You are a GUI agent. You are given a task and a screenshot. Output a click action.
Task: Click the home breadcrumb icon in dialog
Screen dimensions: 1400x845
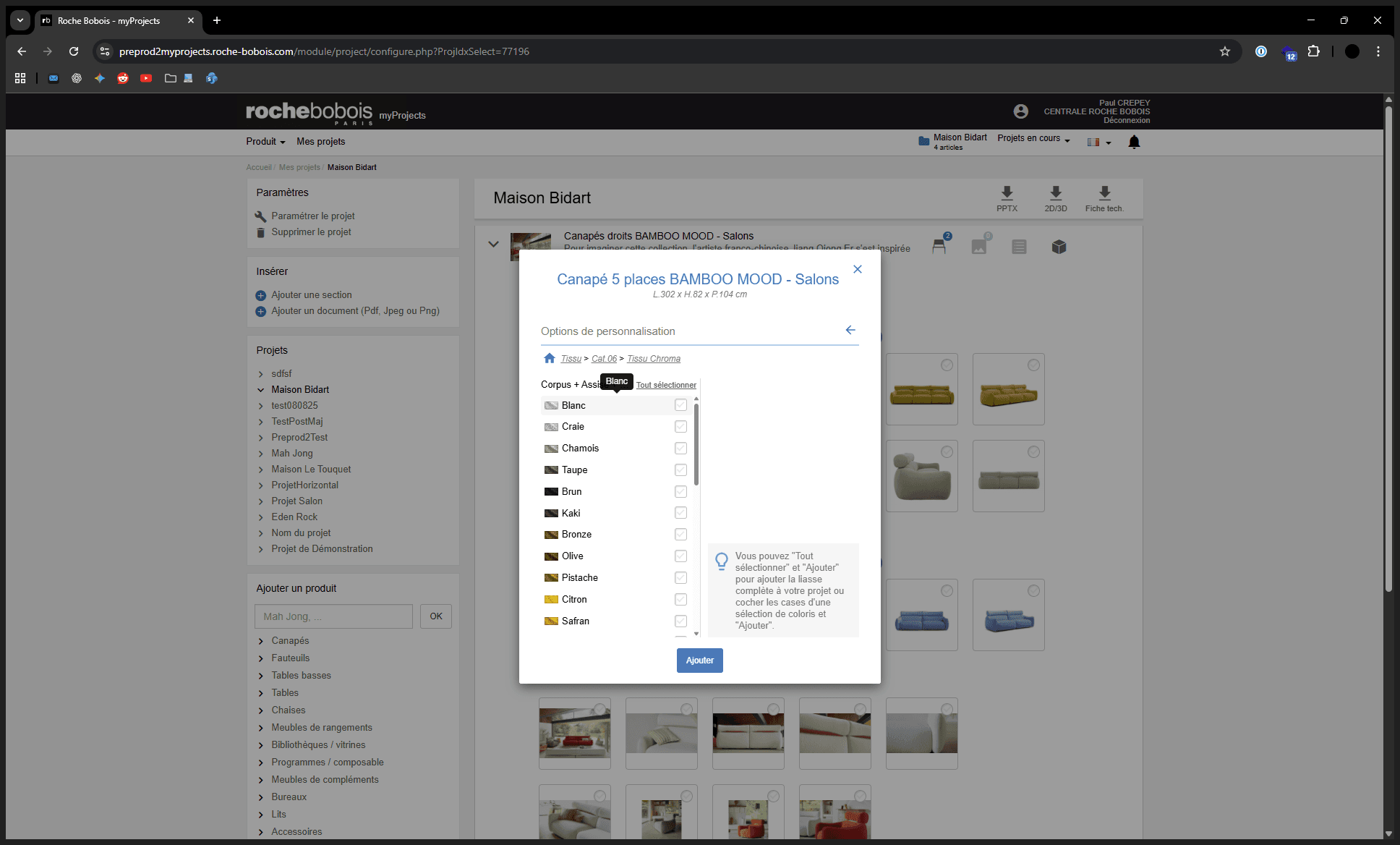pyautogui.click(x=550, y=358)
